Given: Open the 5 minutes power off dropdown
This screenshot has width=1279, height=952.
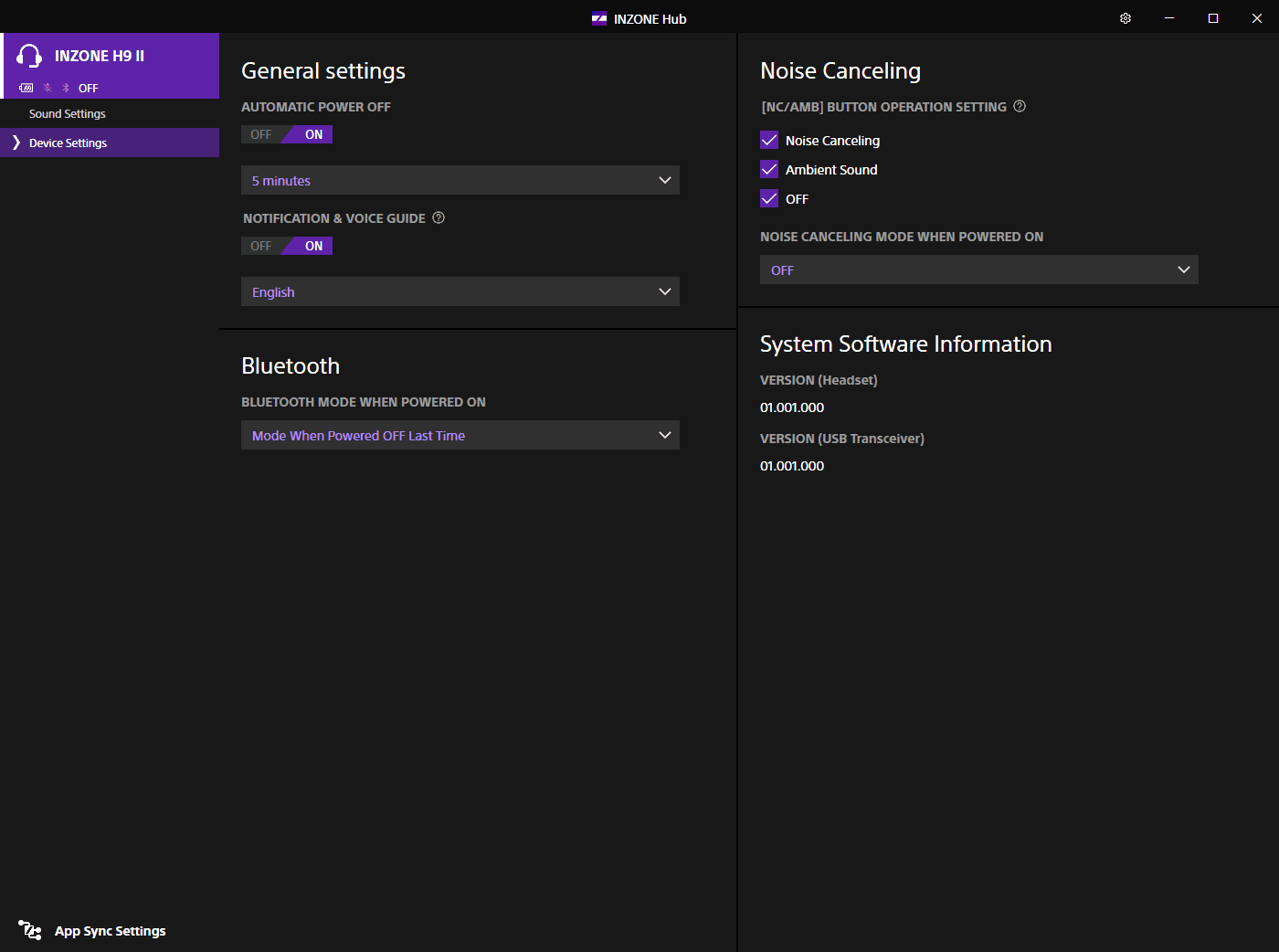Looking at the screenshot, I should tap(460, 180).
